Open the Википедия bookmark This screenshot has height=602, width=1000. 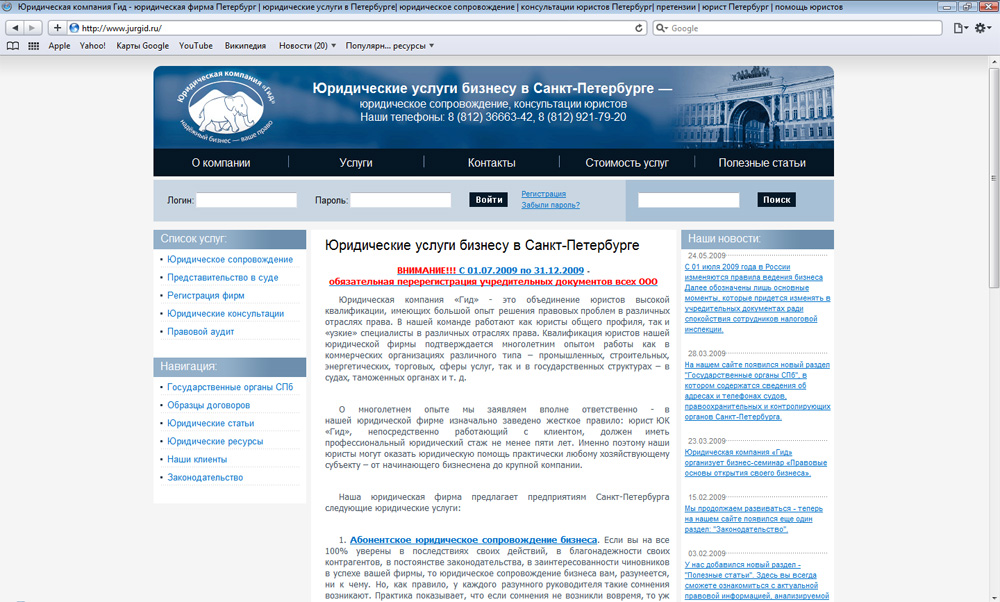point(245,46)
